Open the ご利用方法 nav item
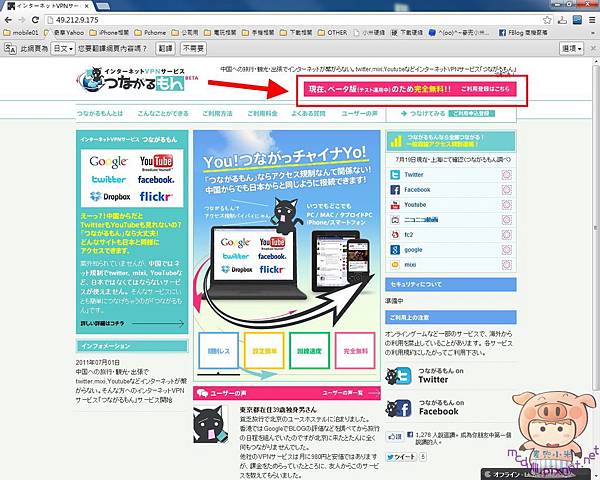 pos(217,114)
